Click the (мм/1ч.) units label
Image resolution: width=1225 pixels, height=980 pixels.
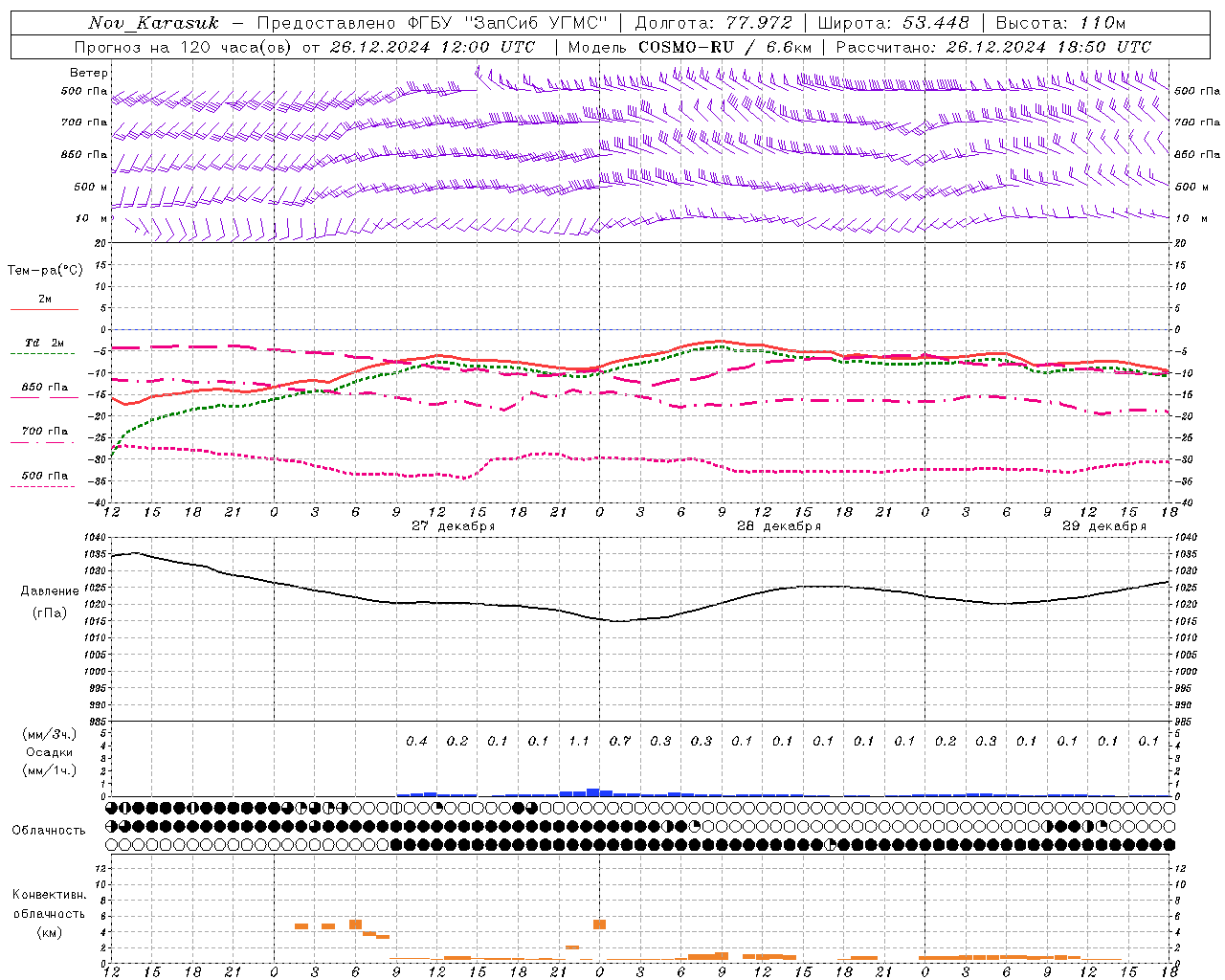click(50, 770)
